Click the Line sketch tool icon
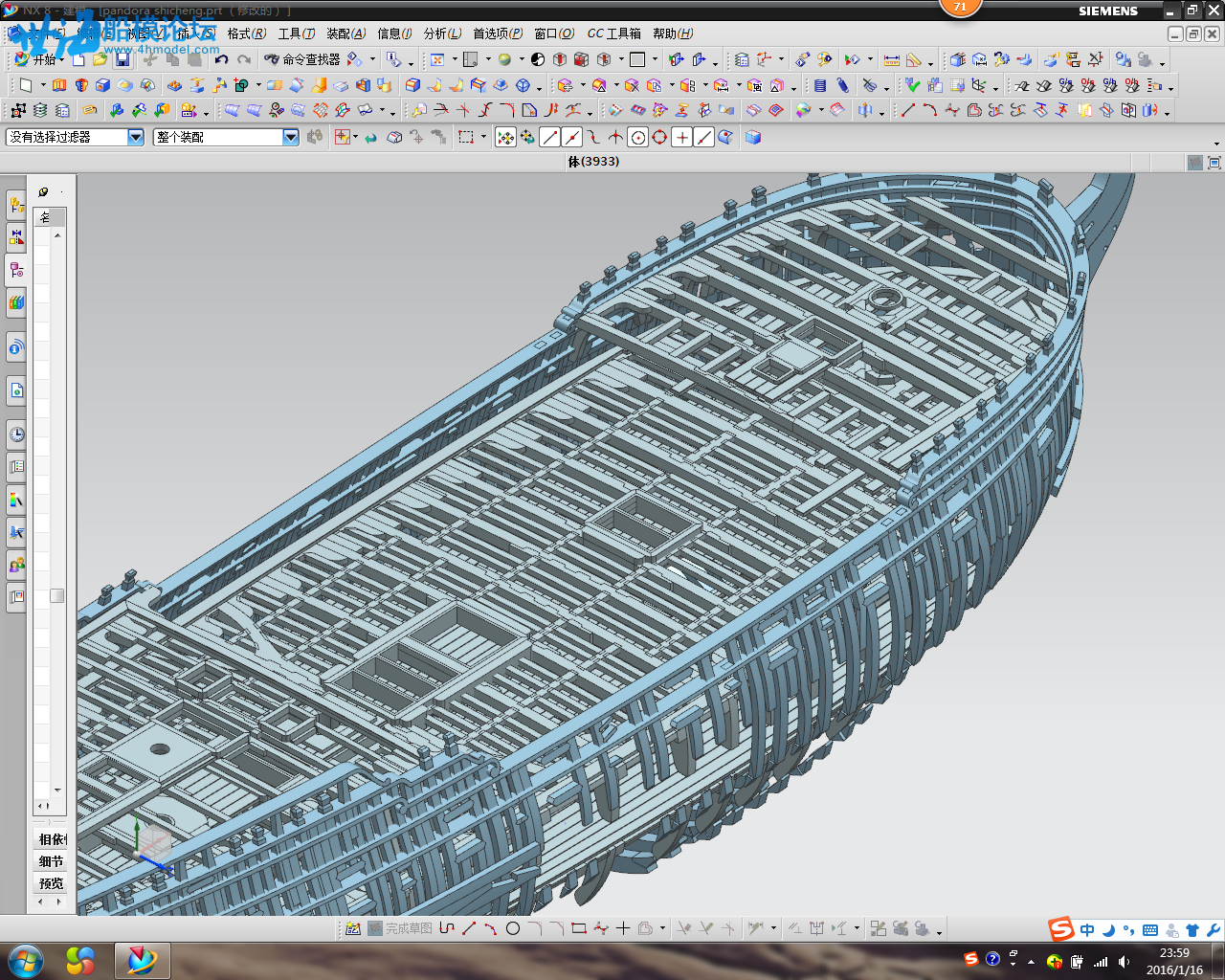Screen dimensions: 1225x980 click(x=907, y=110)
